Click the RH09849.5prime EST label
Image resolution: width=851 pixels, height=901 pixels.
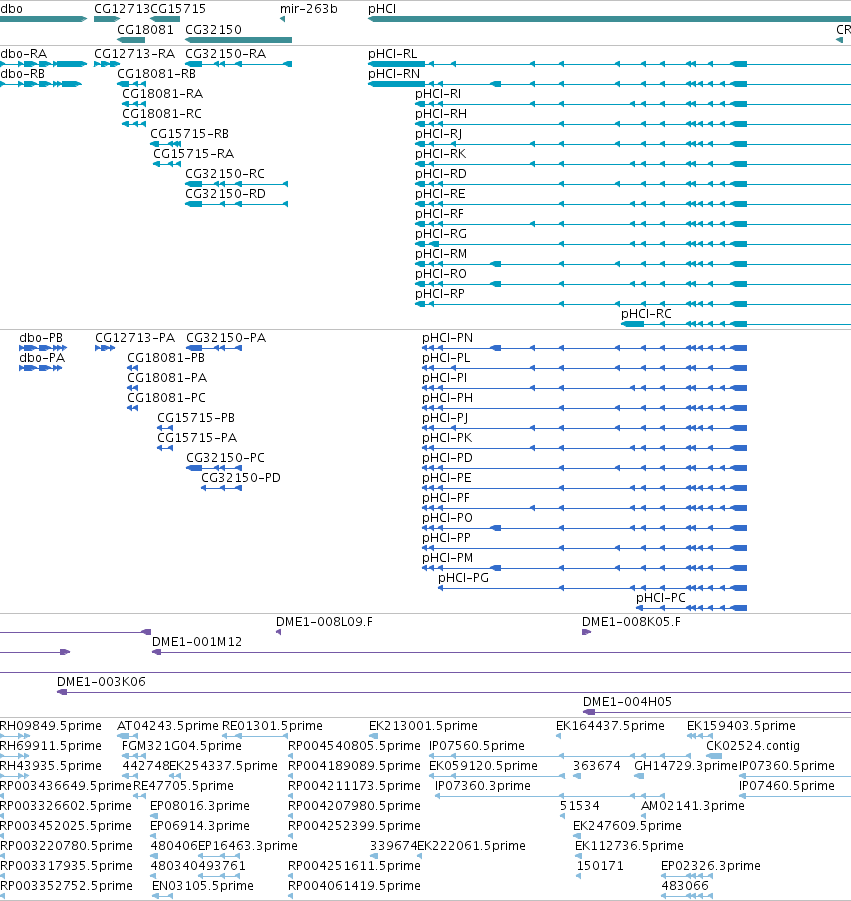coord(51,726)
